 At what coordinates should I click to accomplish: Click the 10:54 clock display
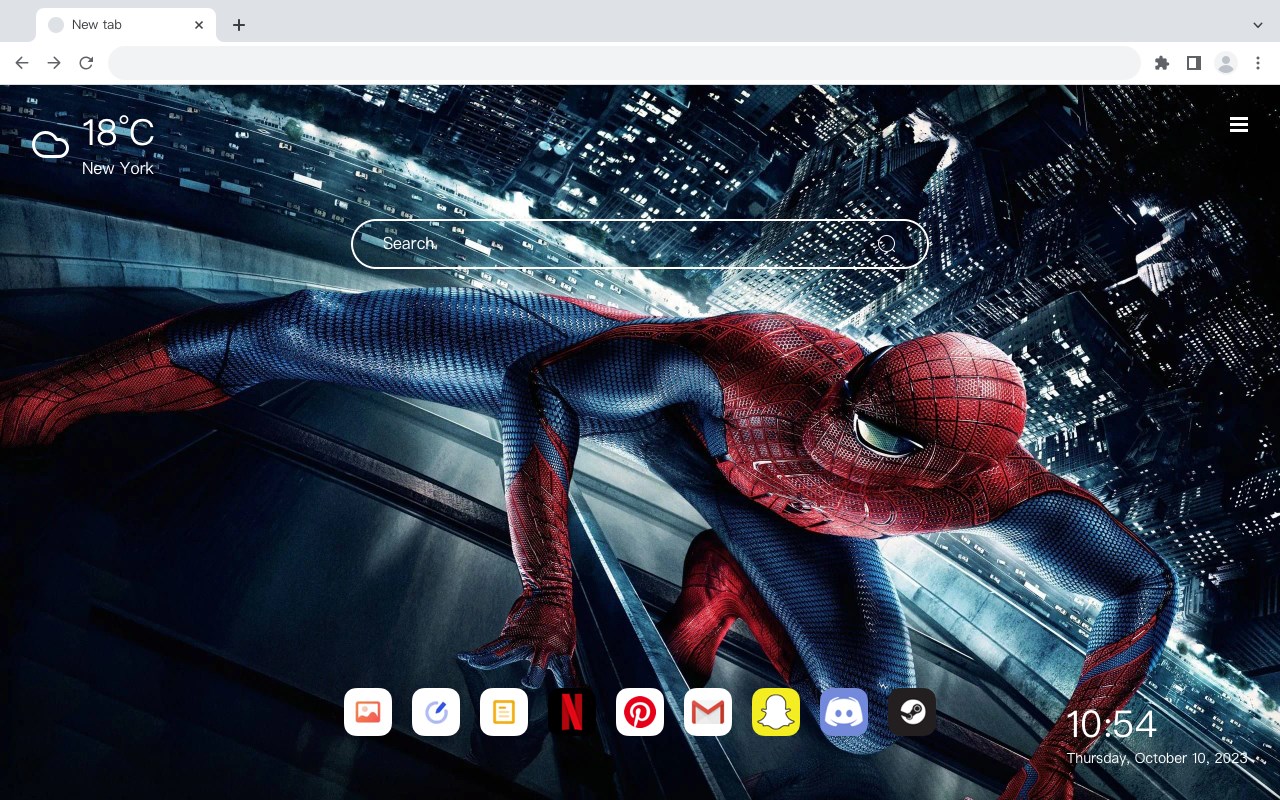(1112, 725)
